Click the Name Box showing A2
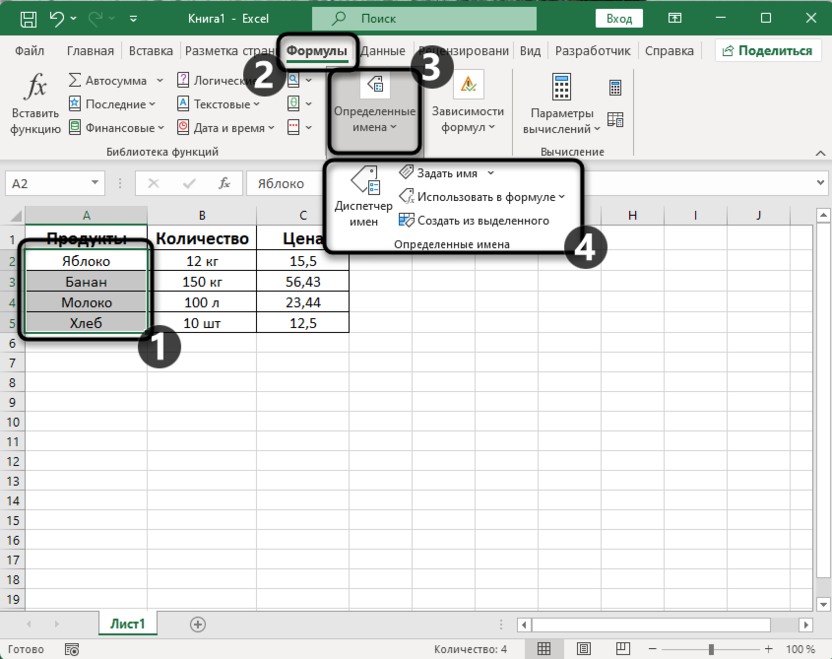Screen dimensions: 832x659 (x=46, y=184)
